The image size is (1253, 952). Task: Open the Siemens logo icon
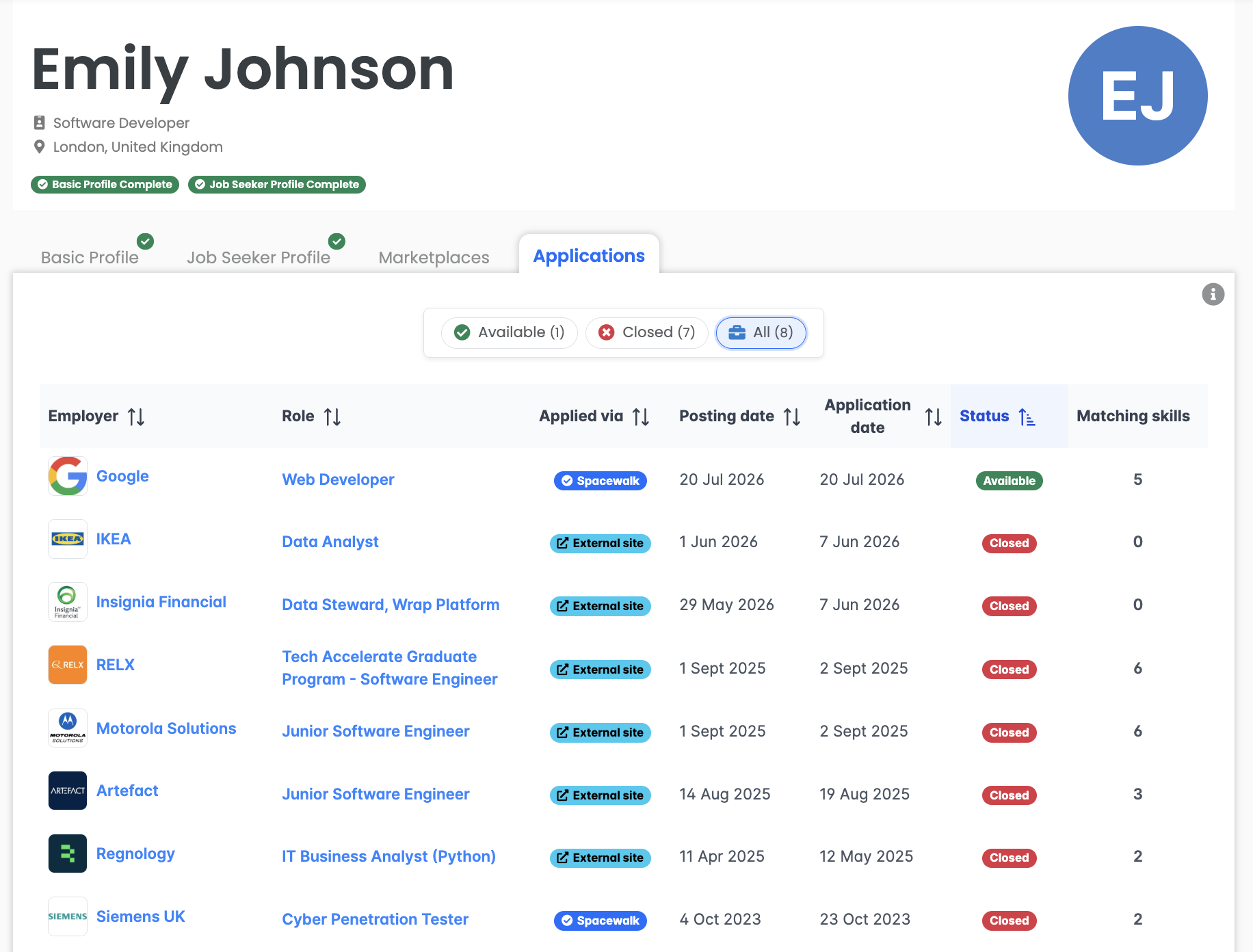(x=68, y=916)
